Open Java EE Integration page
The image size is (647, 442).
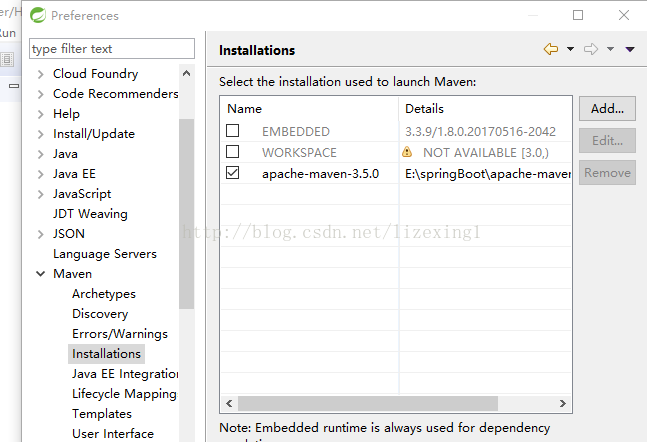pyautogui.click(x=125, y=374)
